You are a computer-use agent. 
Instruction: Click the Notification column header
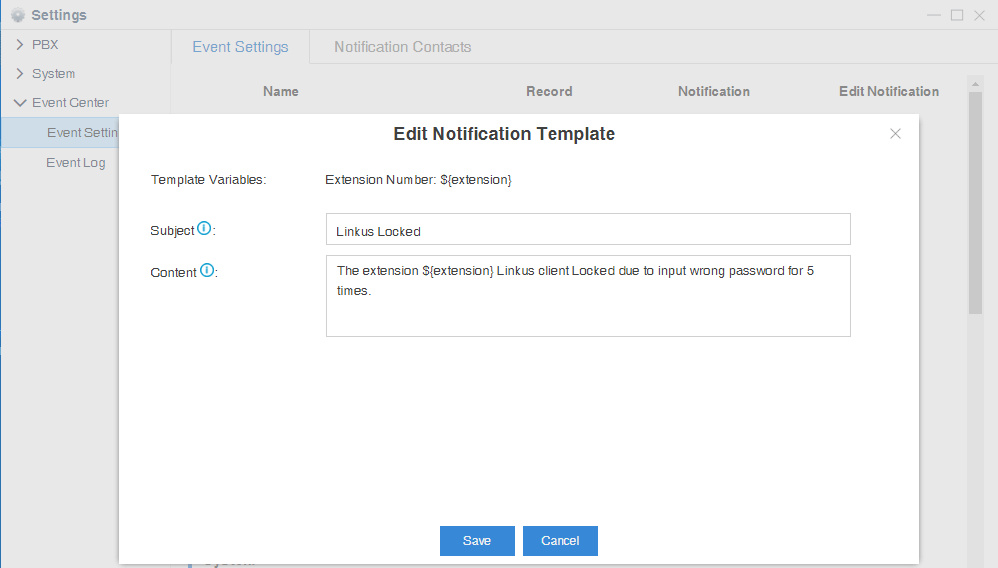[x=713, y=92]
